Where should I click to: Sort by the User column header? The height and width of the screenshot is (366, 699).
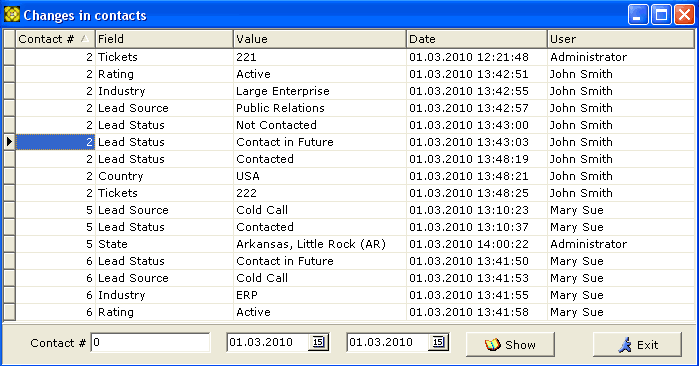coord(621,39)
